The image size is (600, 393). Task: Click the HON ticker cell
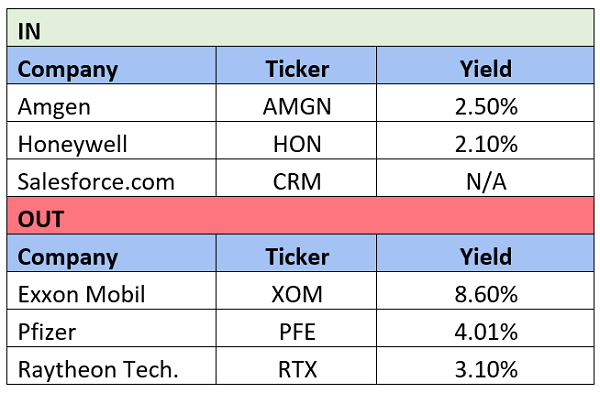(x=296, y=140)
